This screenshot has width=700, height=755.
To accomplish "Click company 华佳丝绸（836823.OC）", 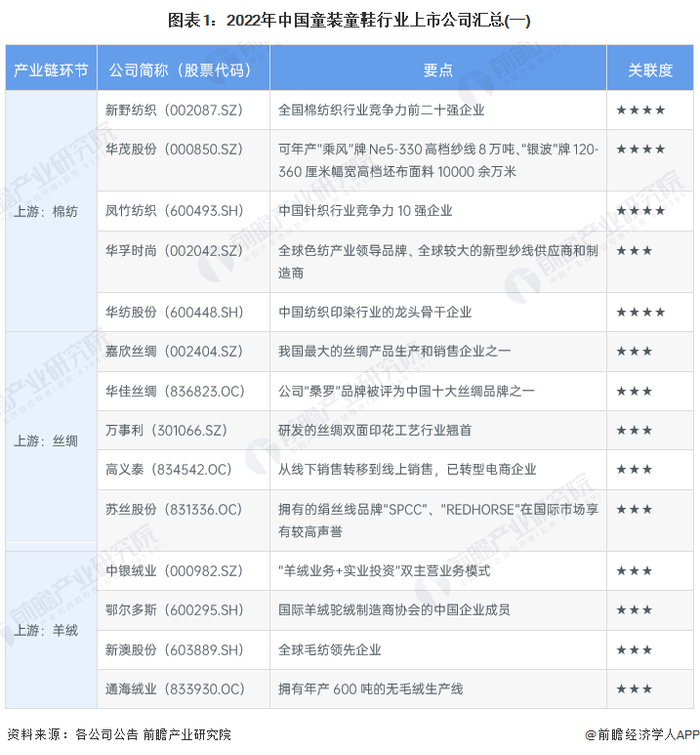I will (x=175, y=391).
